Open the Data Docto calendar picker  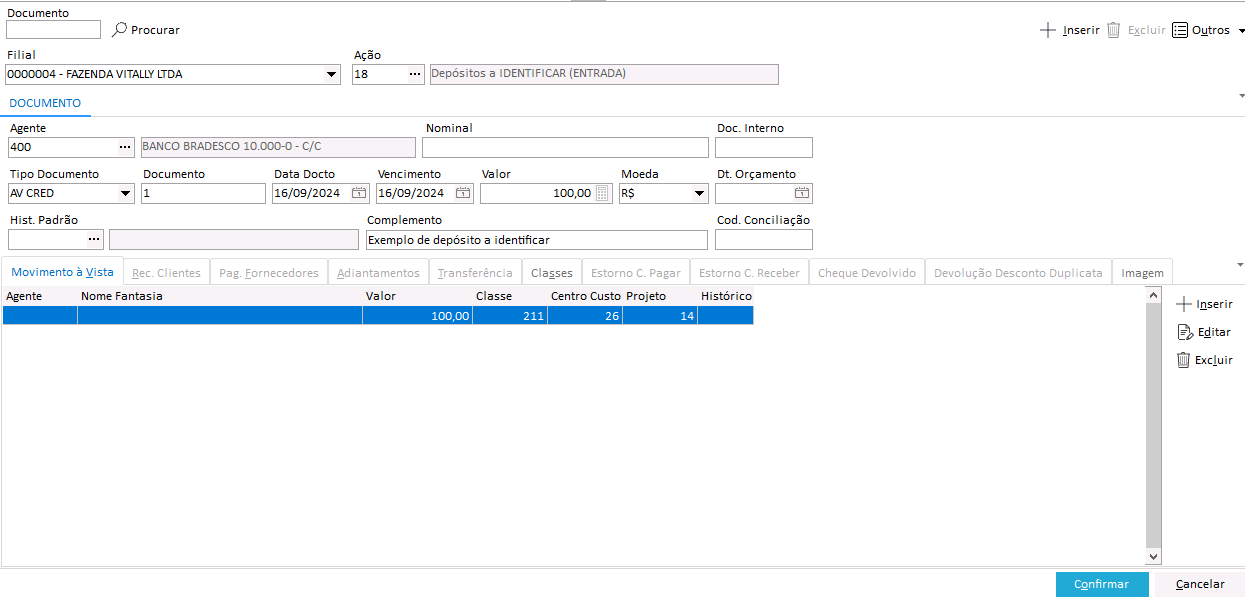click(358, 193)
